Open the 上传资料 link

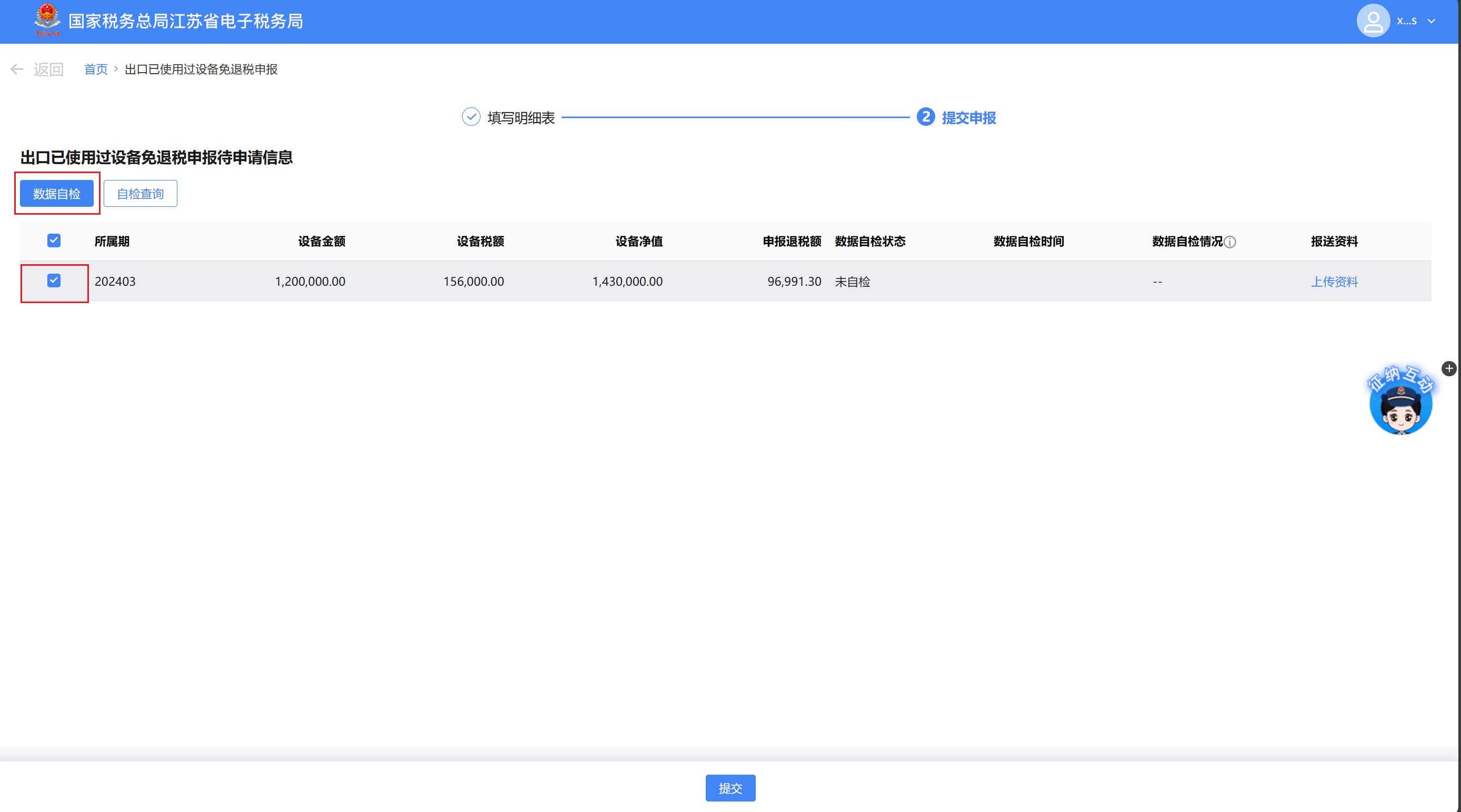coord(1334,282)
